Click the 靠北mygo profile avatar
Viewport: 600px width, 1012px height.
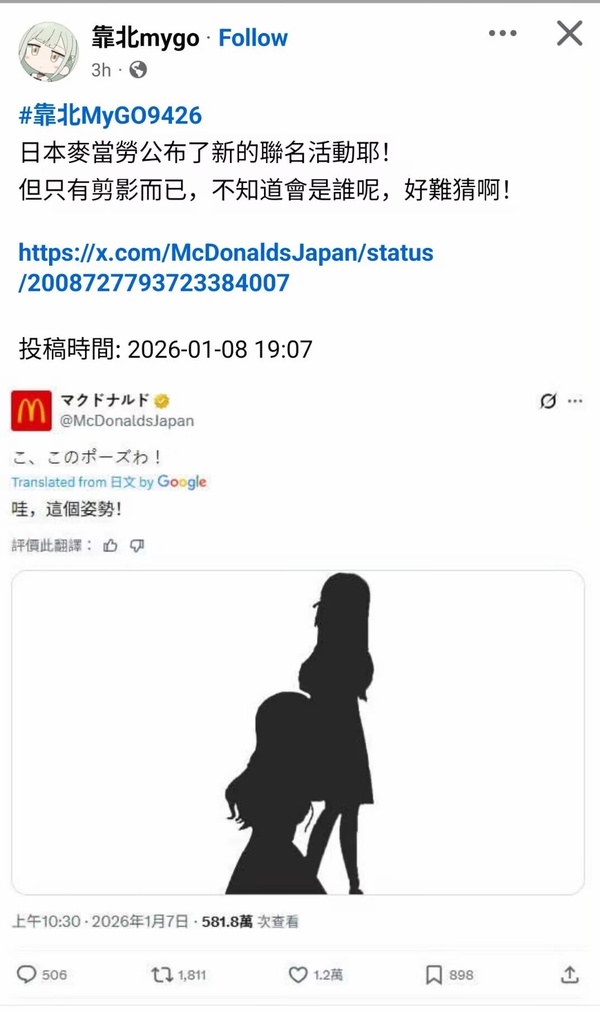tap(48, 52)
